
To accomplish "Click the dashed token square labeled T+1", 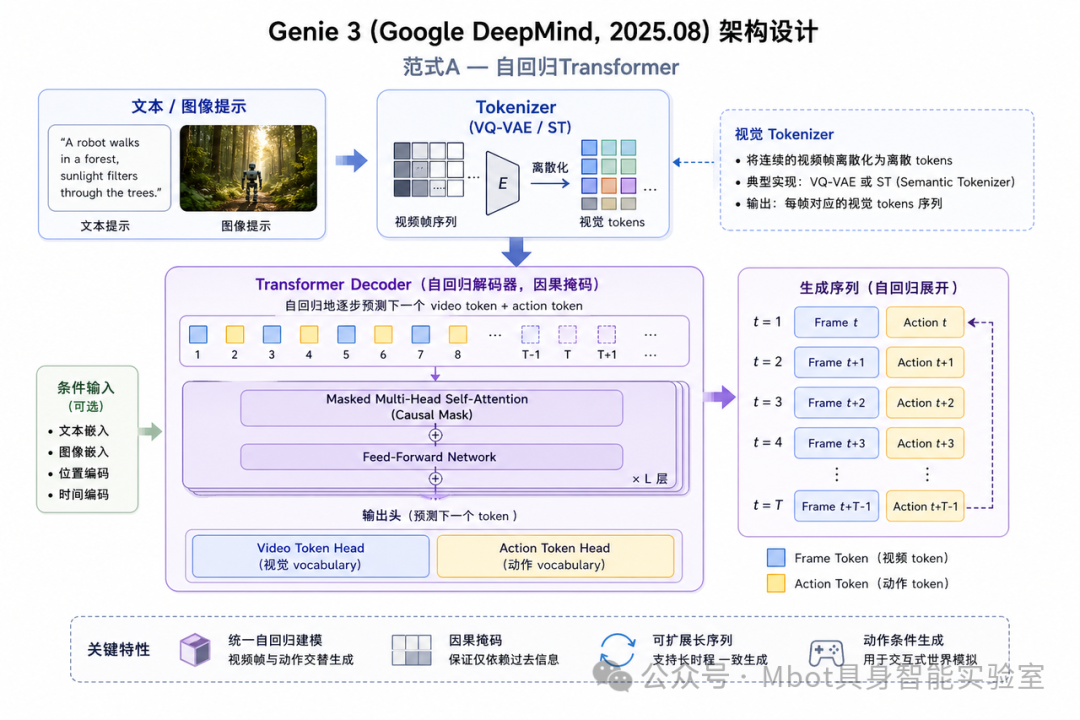I will (606, 334).
